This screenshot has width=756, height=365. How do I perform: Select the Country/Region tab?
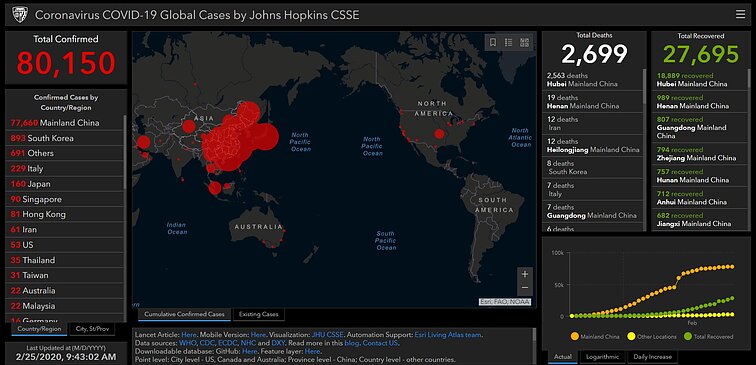(40, 329)
